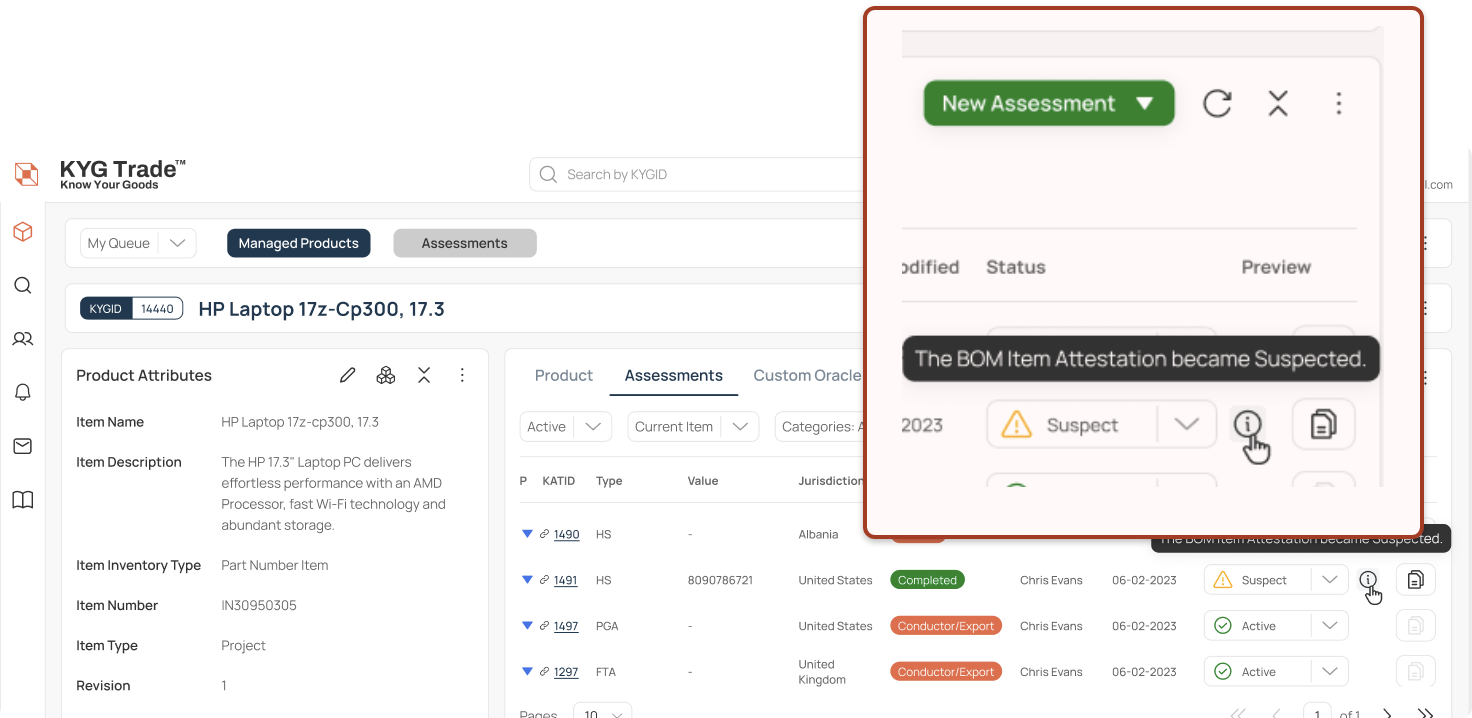Click the link icon beside KATID 1297
This screenshot has height=718, width=1472.
click(x=544, y=672)
